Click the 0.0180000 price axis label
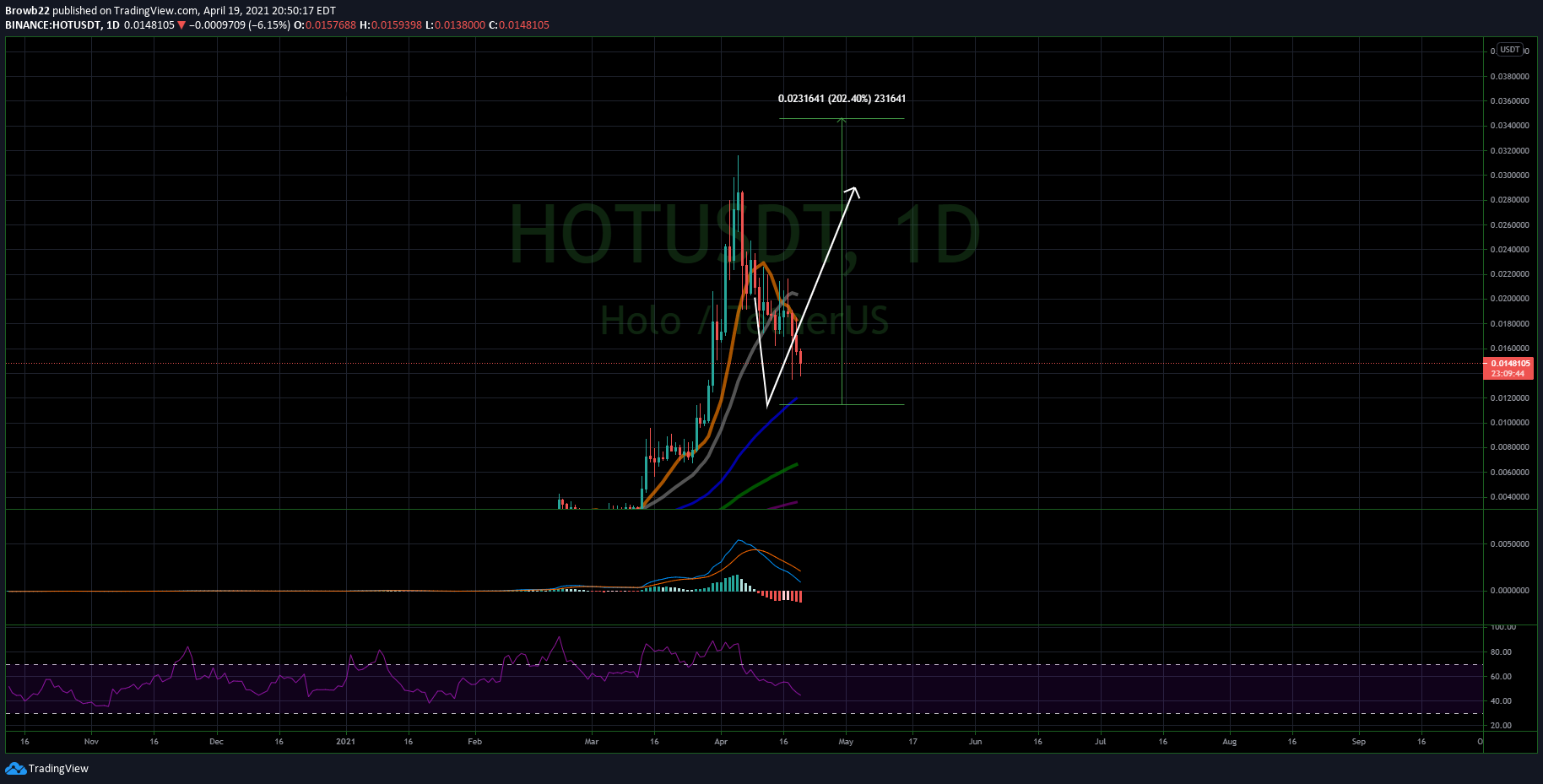 1509,324
